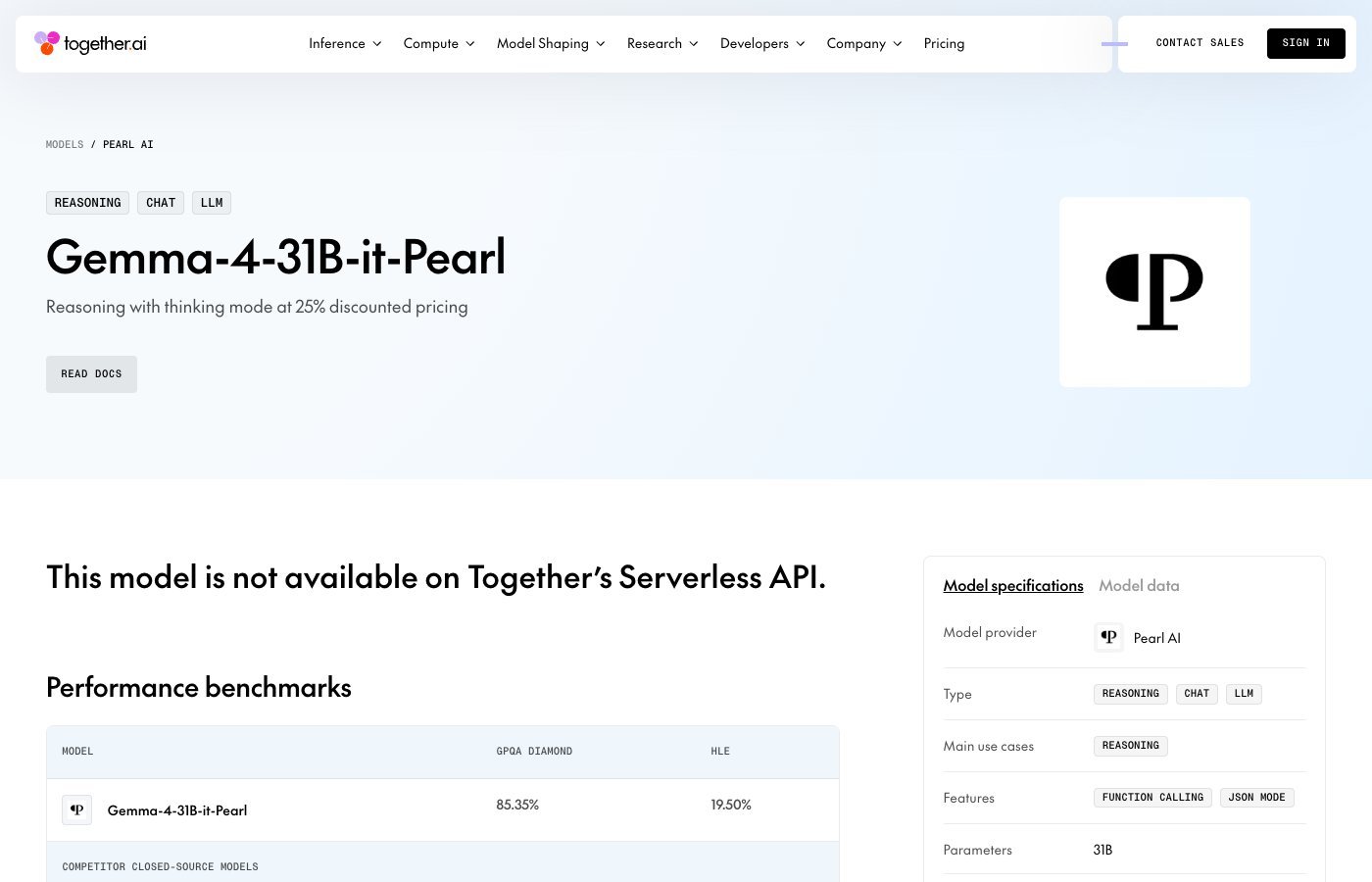This screenshot has height=882, width=1372.
Task: Click the CHAT tag in the Type row
Action: point(1197,694)
